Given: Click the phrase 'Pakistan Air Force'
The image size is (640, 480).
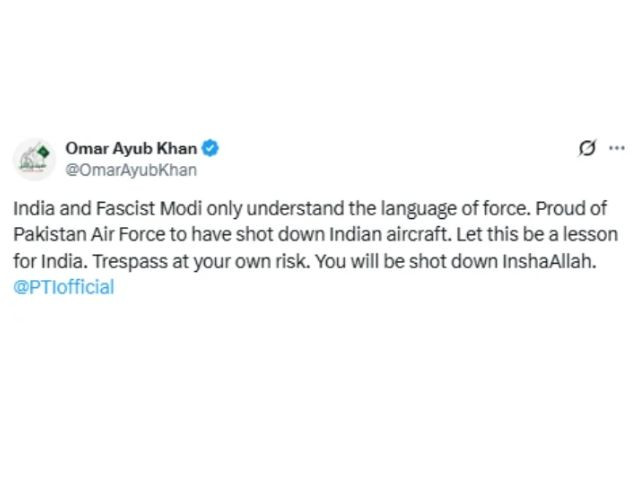Looking at the screenshot, I should (x=89, y=235).
